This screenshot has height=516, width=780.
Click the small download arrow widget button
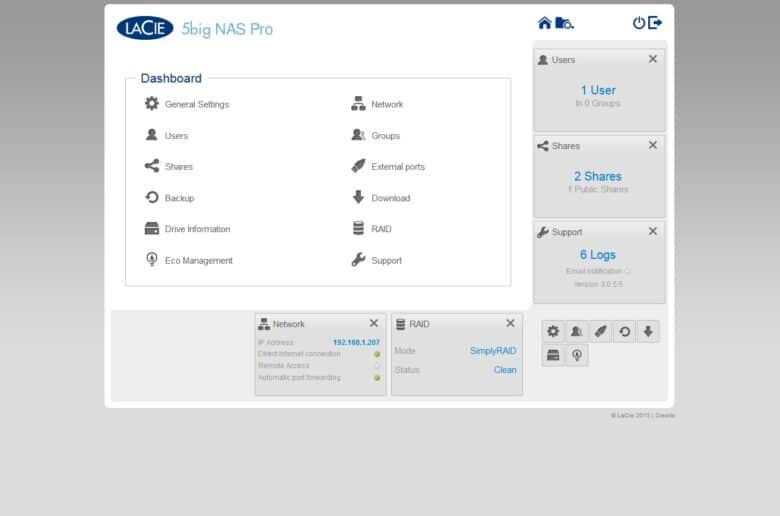[x=648, y=331]
